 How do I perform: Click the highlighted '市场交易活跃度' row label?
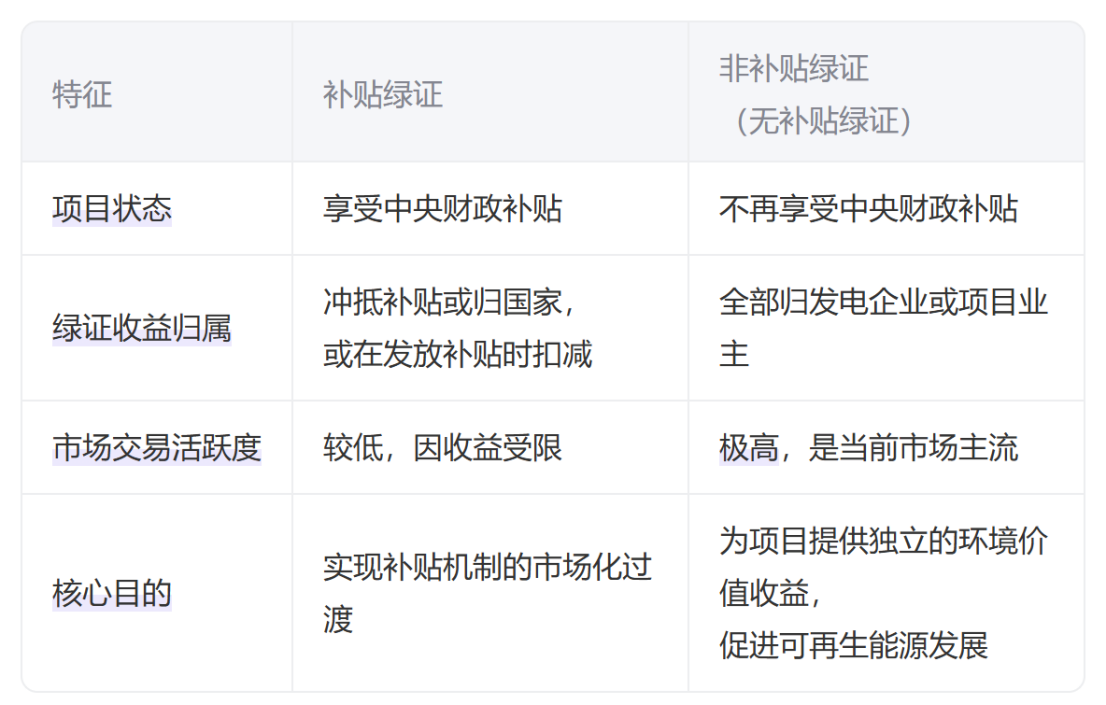coord(157,448)
